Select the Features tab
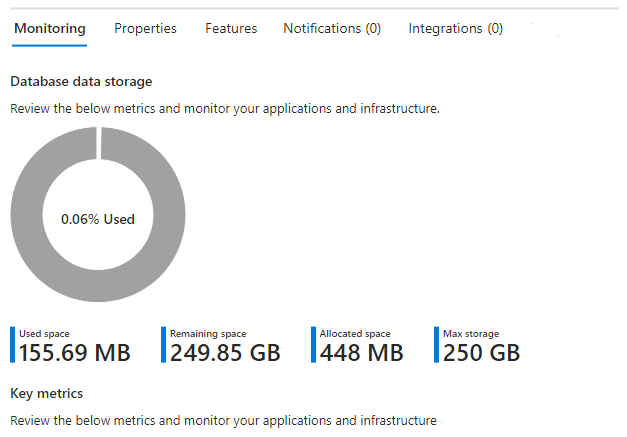The height and width of the screenshot is (437, 627). (x=231, y=29)
